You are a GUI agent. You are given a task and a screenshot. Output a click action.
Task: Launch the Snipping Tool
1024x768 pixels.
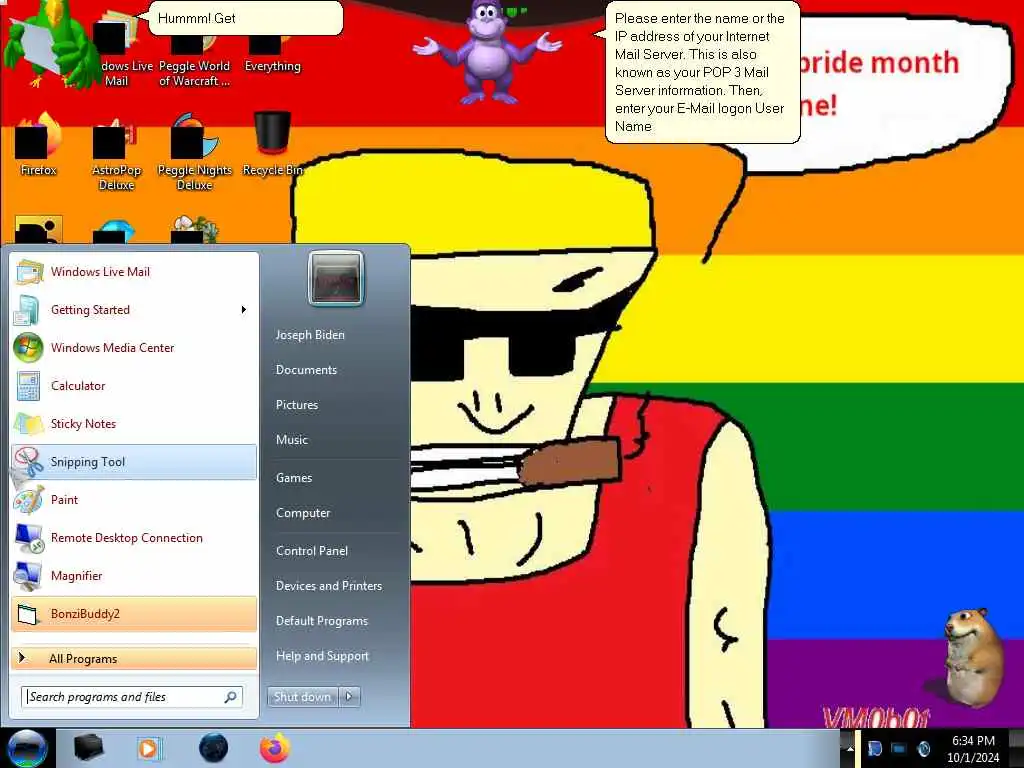tap(134, 462)
